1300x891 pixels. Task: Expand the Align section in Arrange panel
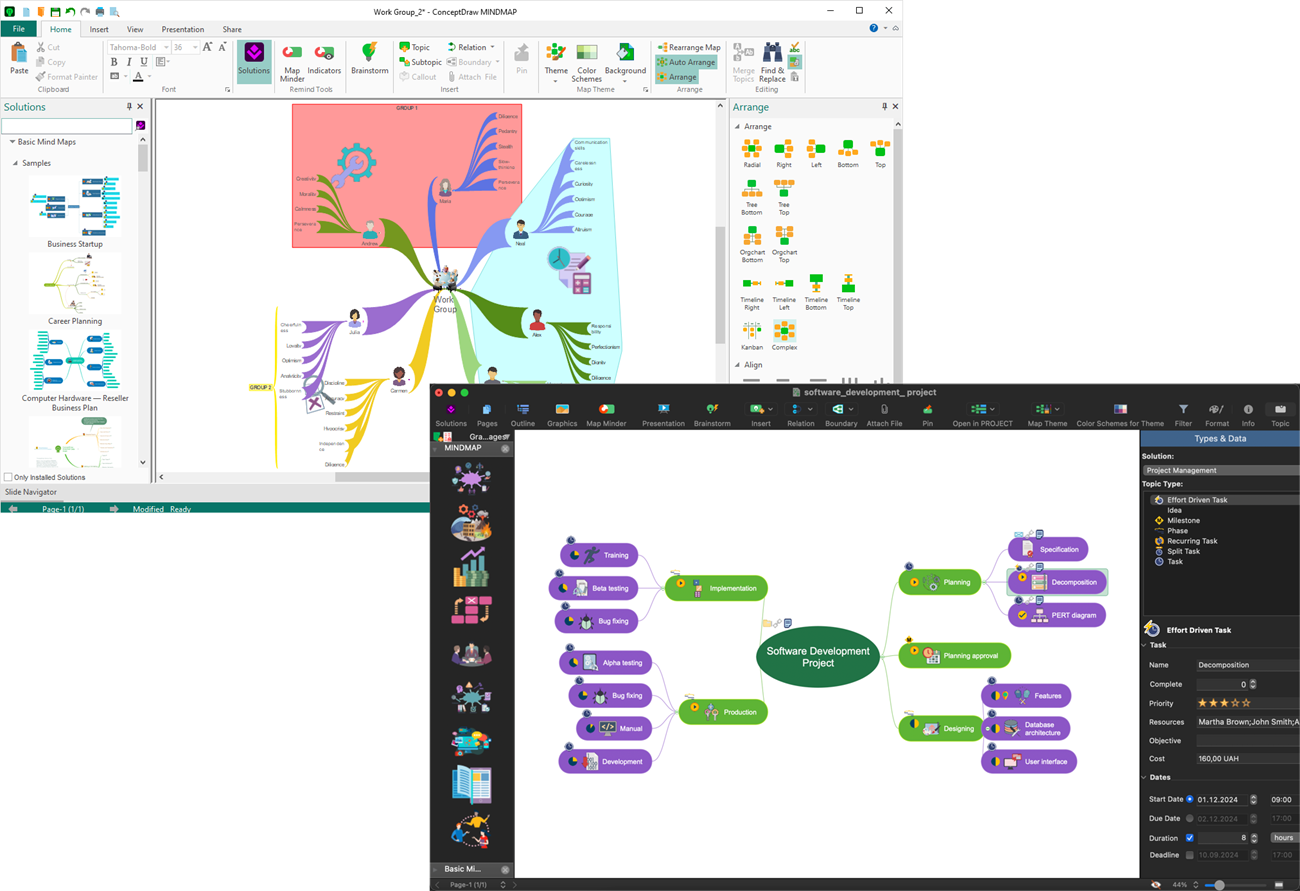pos(738,365)
